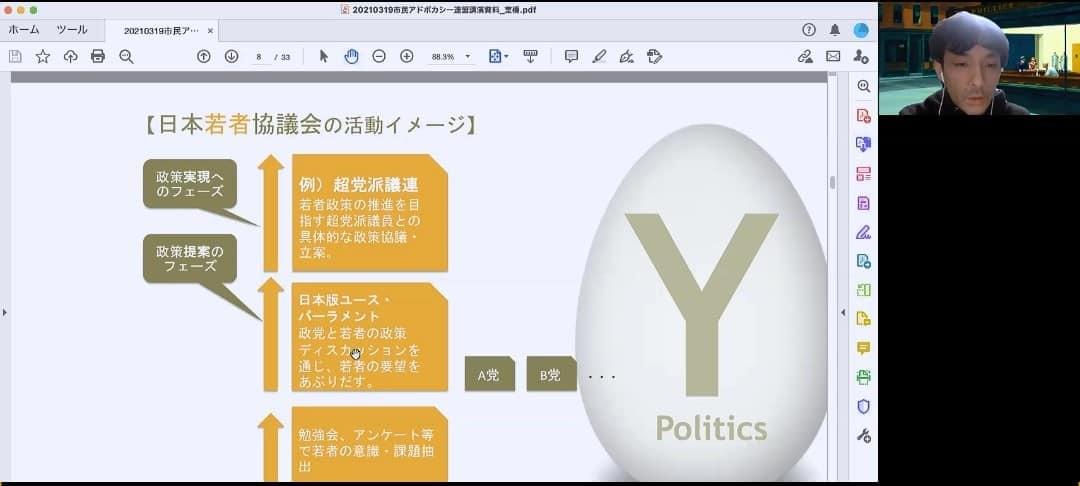Go to the next page arrow
The image size is (1080, 486).
[x=231, y=56]
